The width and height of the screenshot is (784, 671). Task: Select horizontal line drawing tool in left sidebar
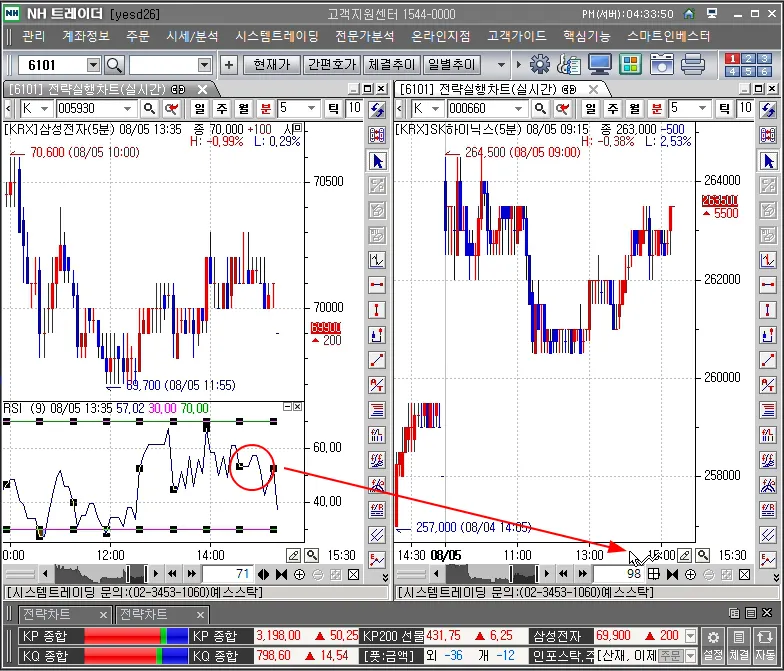378,285
